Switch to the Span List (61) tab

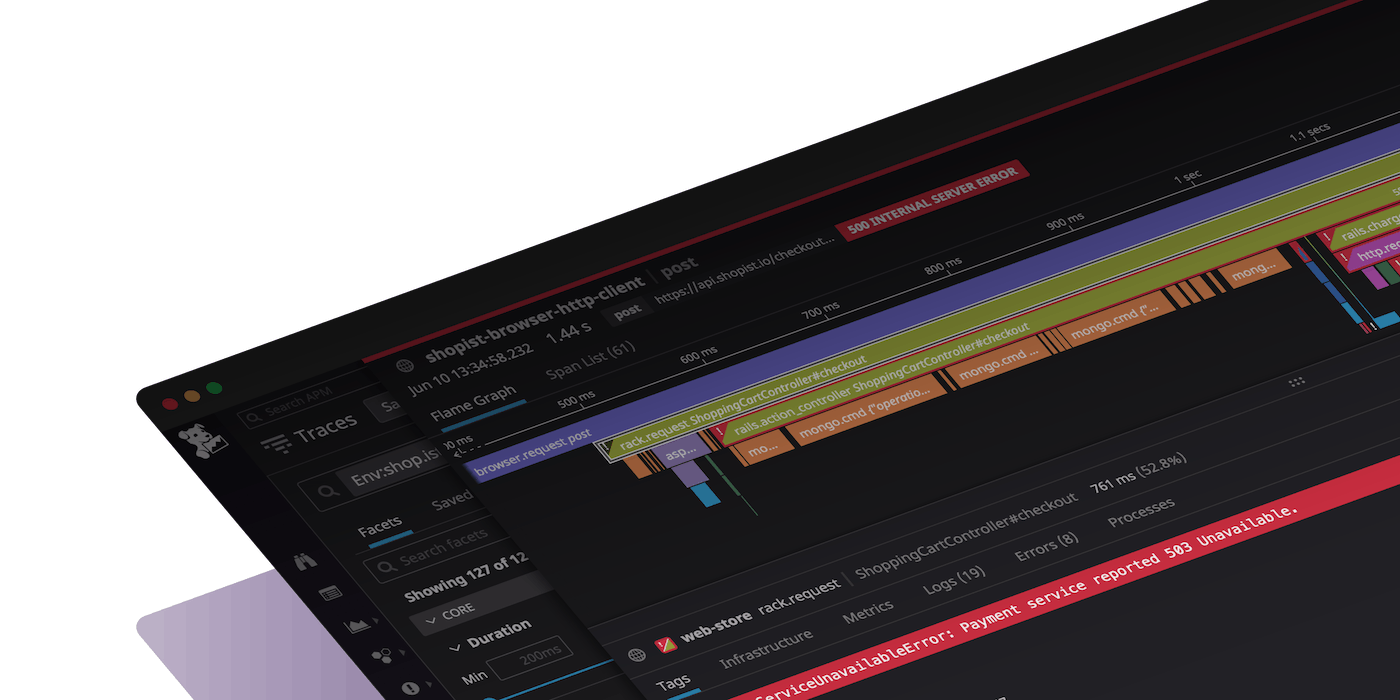pyautogui.click(x=592, y=363)
